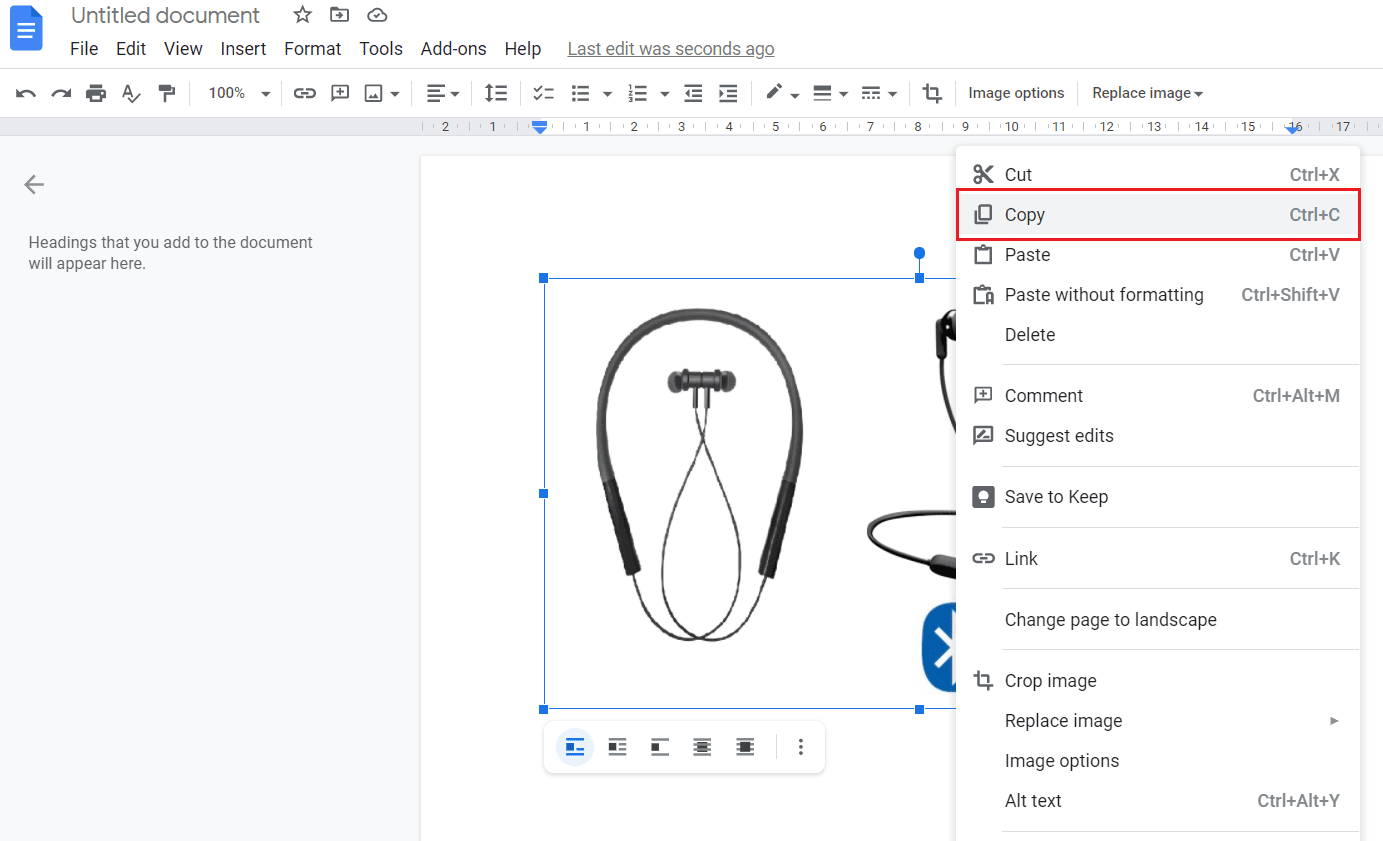Viewport: 1383px width, 841px height.
Task: Select the Paint format roller icon
Action: pyautogui.click(x=167, y=93)
